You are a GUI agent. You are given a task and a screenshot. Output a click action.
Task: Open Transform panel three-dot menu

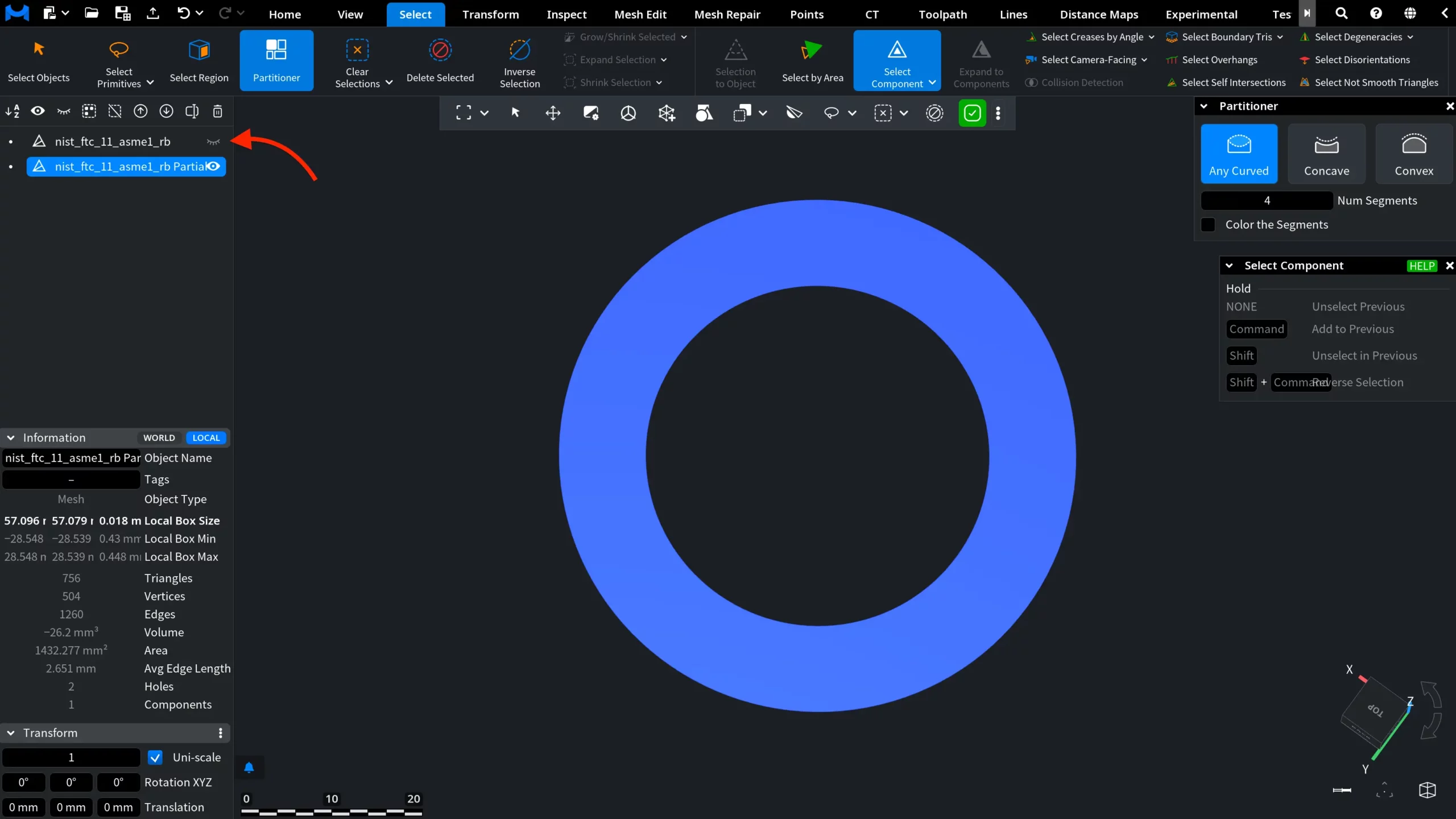tap(221, 733)
